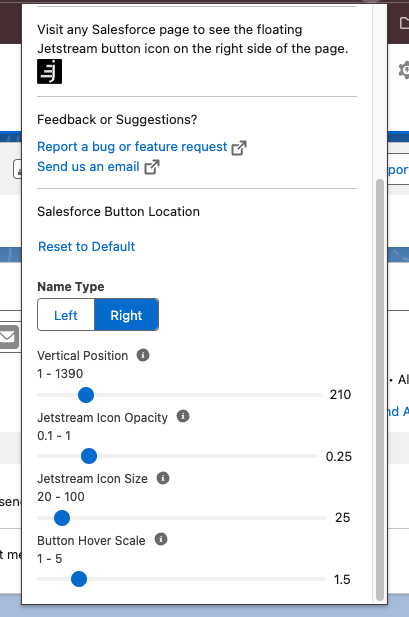Viewport: 409px width, 617px height.
Task: Show info for Jetstream Icon Opacity
Action: pos(183,416)
